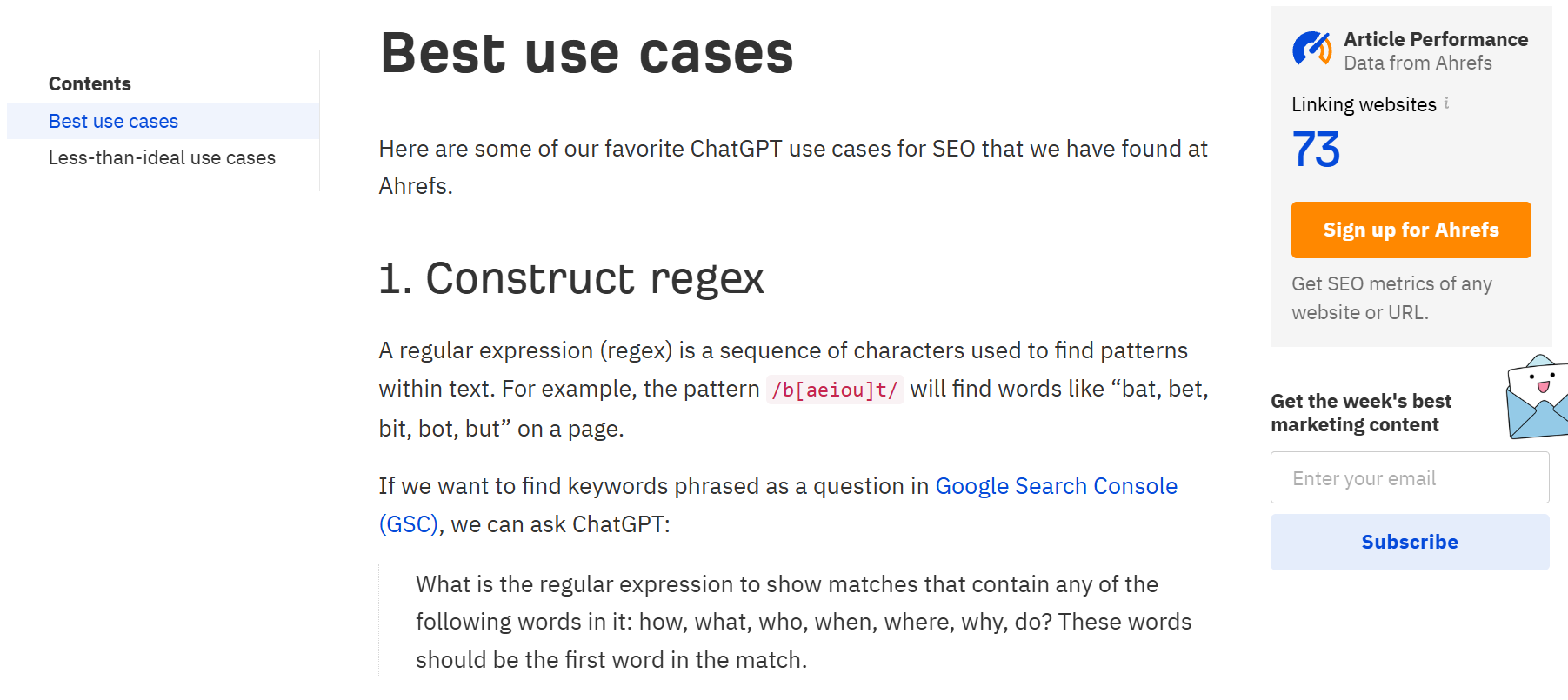Click the 1. Construct regex heading

pyautogui.click(x=570, y=278)
